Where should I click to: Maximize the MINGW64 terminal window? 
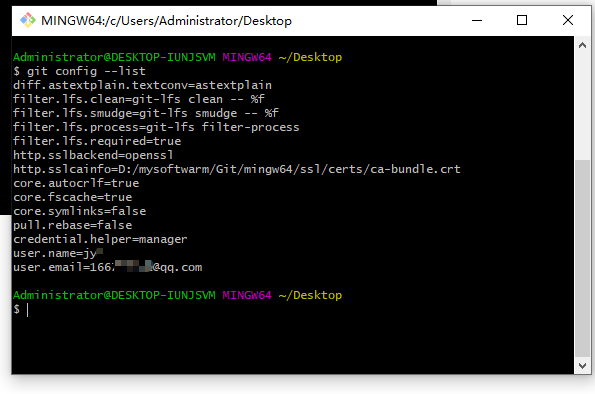pos(522,20)
